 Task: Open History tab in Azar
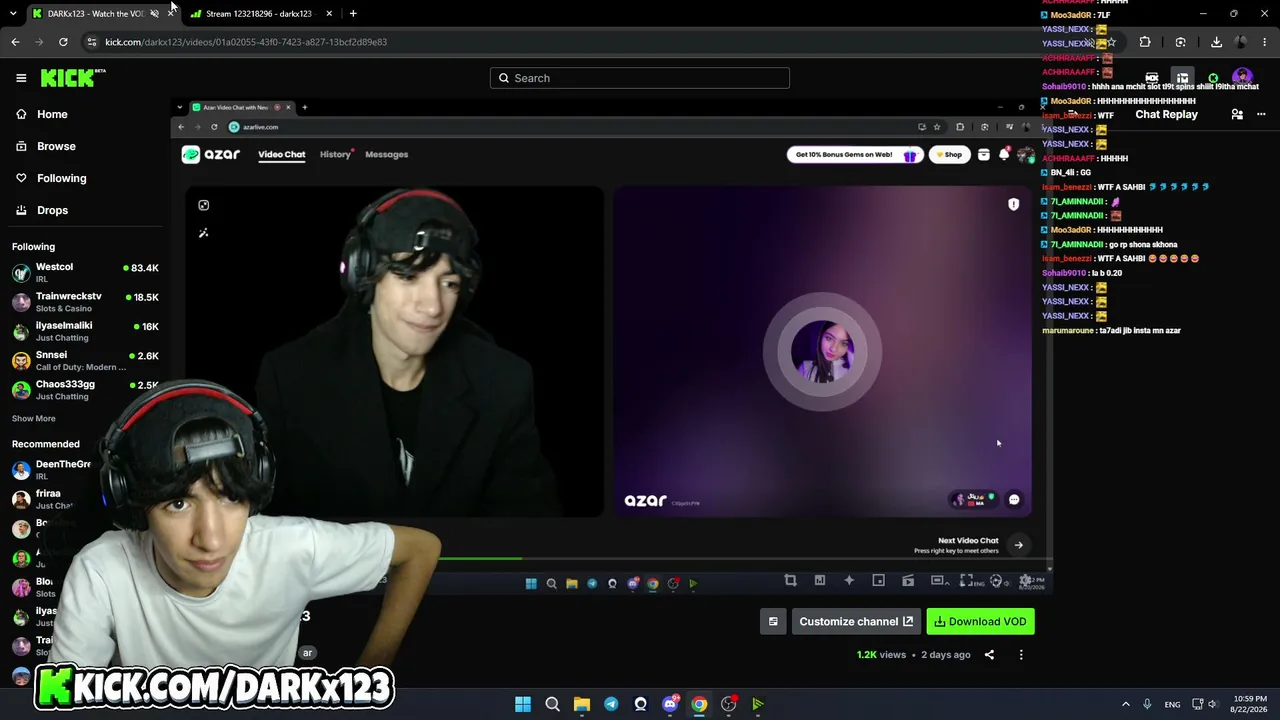pos(335,154)
